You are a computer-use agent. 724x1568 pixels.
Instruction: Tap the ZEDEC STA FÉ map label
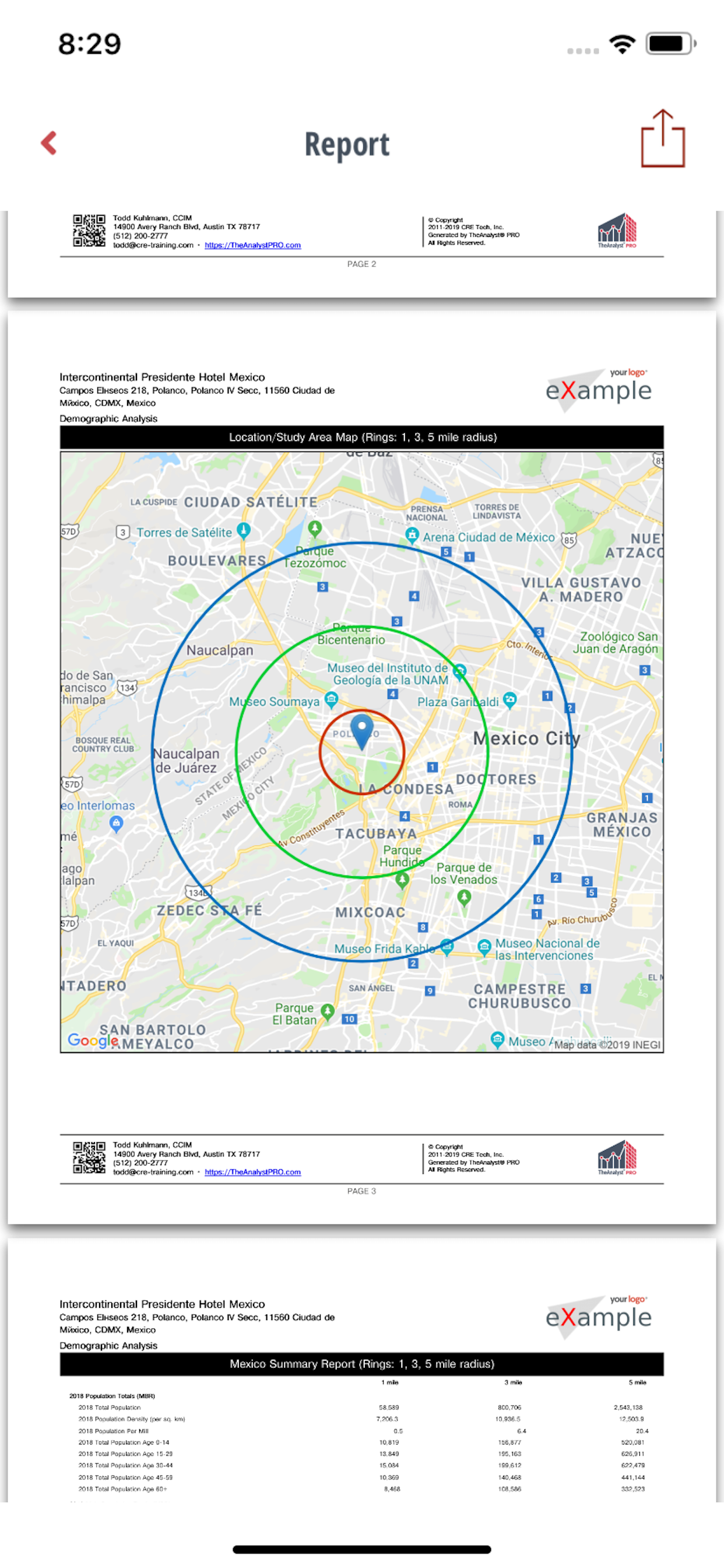pyautogui.click(x=209, y=911)
